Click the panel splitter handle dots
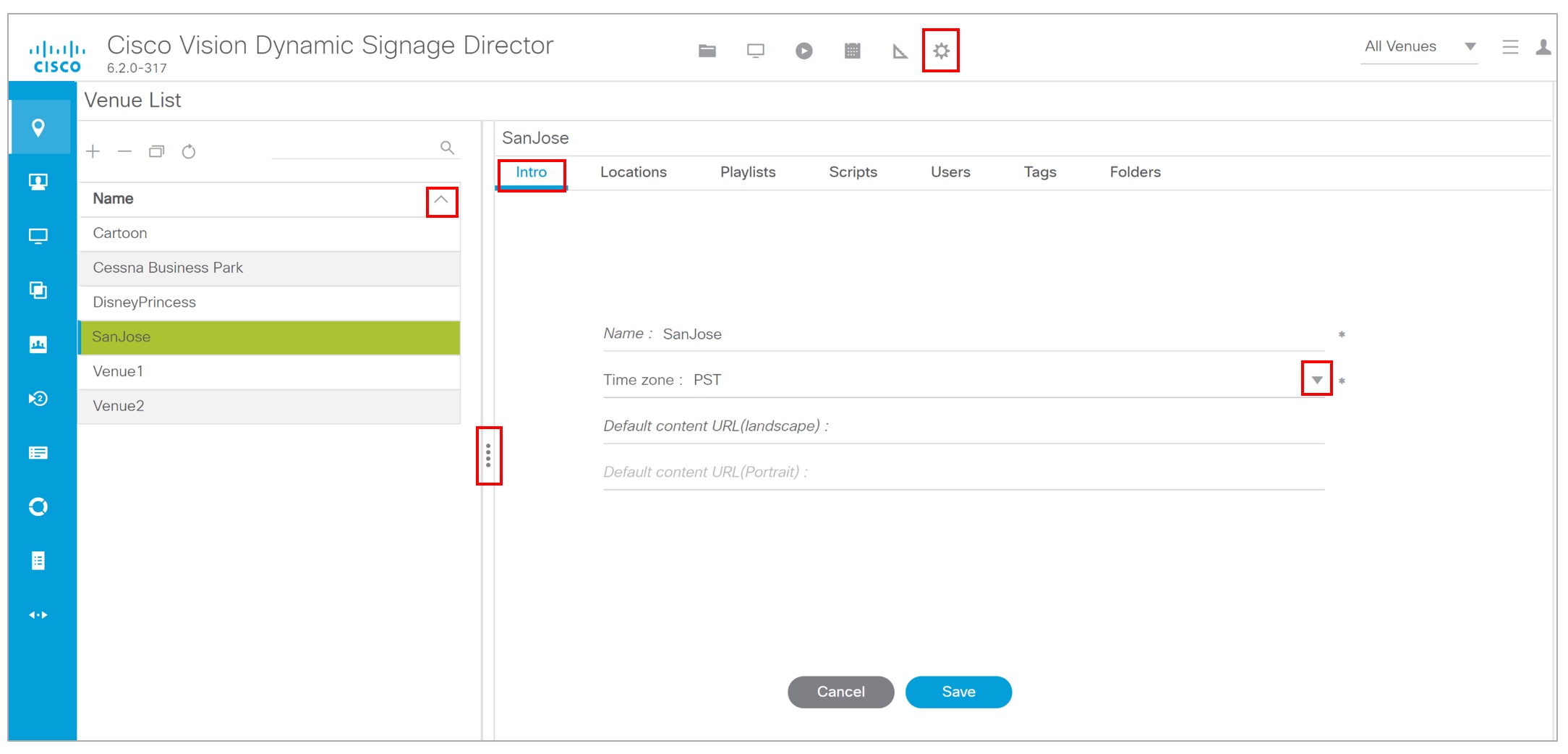Image resolution: width=1568 pixels, height=754 pixels. click(488, 456)
